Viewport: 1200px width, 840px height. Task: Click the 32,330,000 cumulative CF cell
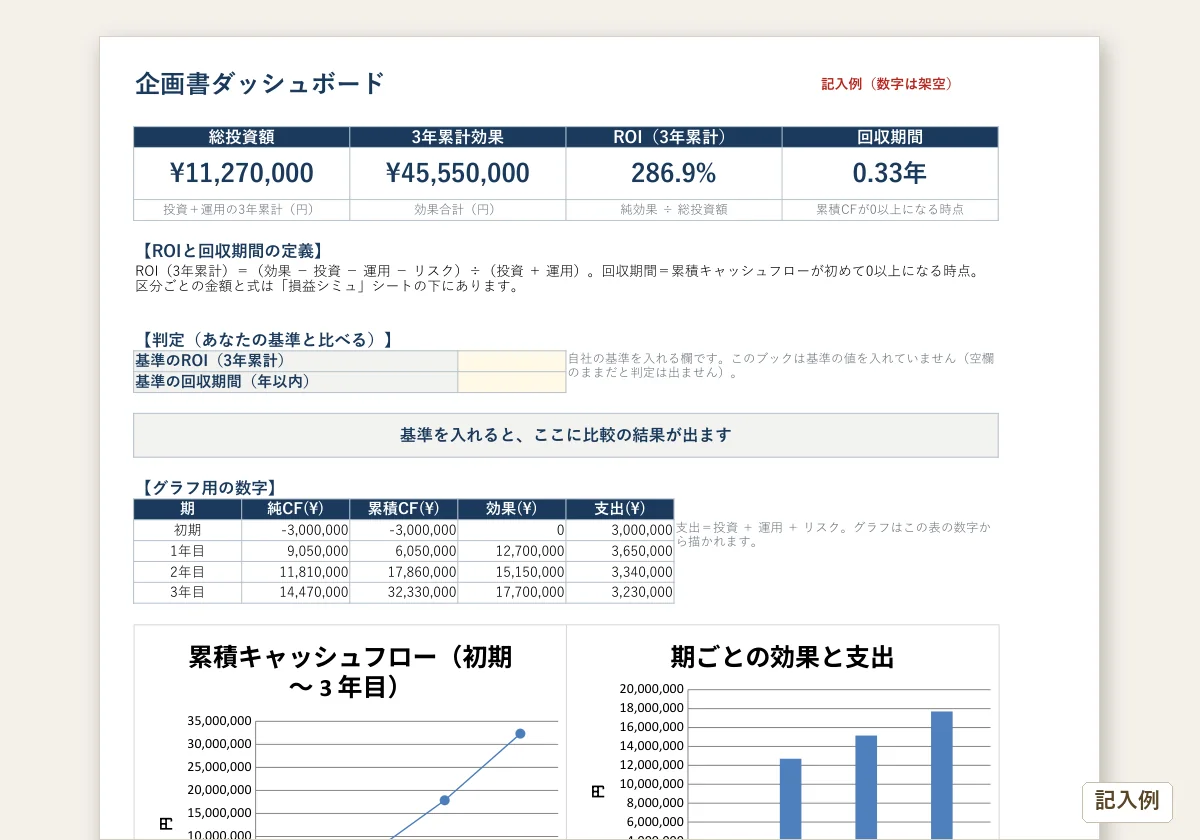click(x=404, y=593)
